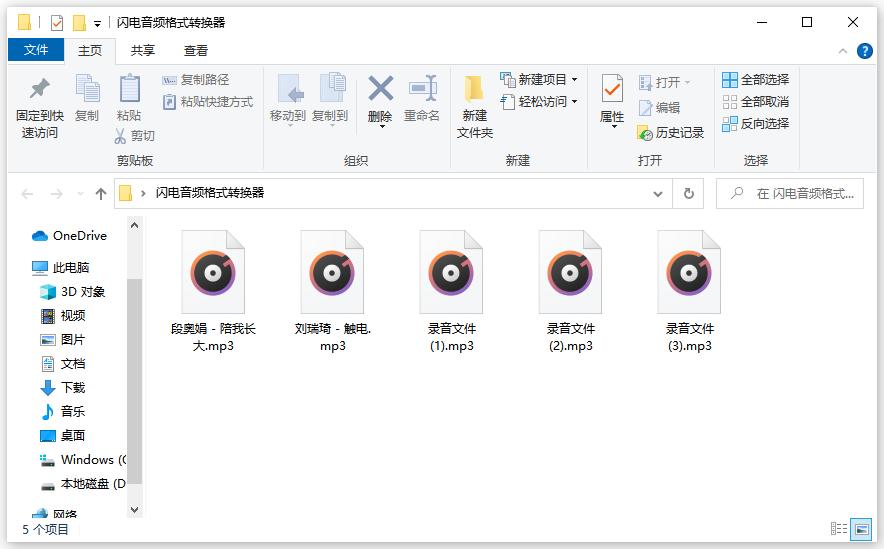The height and width of the screenshot is (549, 884).
Task: Open Downloads (下载) in sidebar
Action: (x=63, y=388)
